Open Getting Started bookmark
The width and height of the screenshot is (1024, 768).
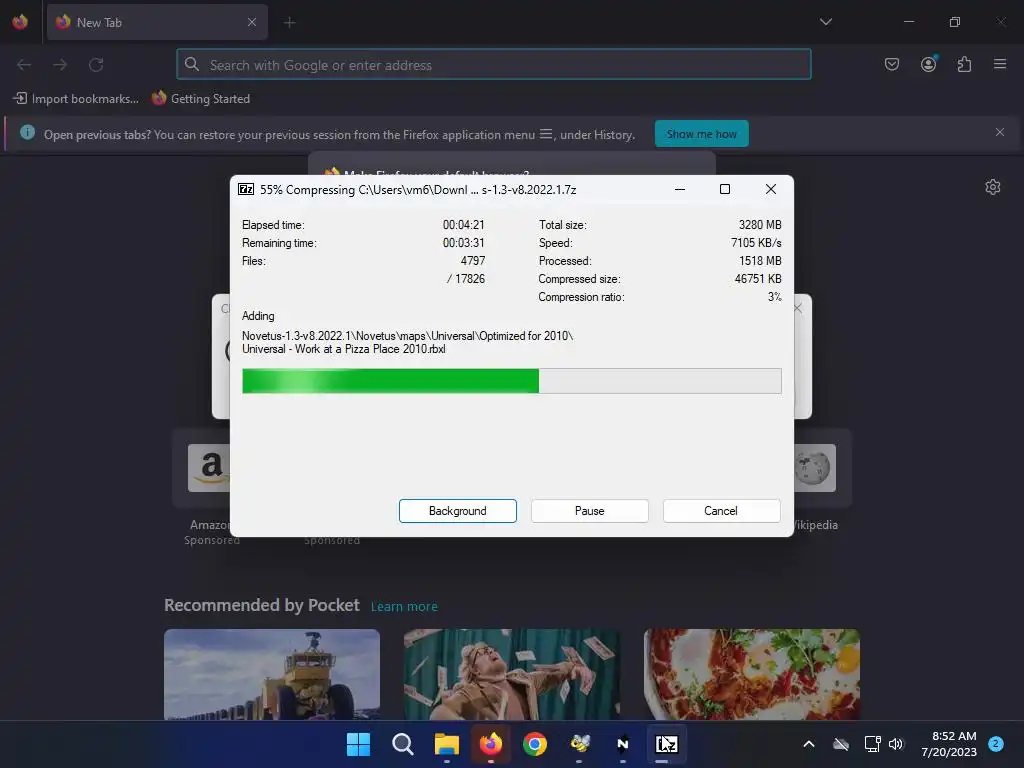click(x=201, y=99)
